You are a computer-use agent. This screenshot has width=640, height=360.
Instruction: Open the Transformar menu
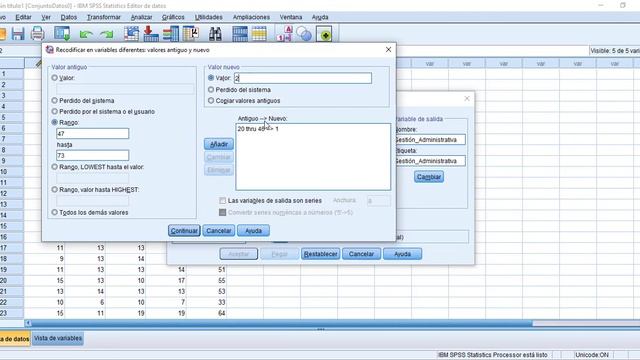[x=104, y=17]
